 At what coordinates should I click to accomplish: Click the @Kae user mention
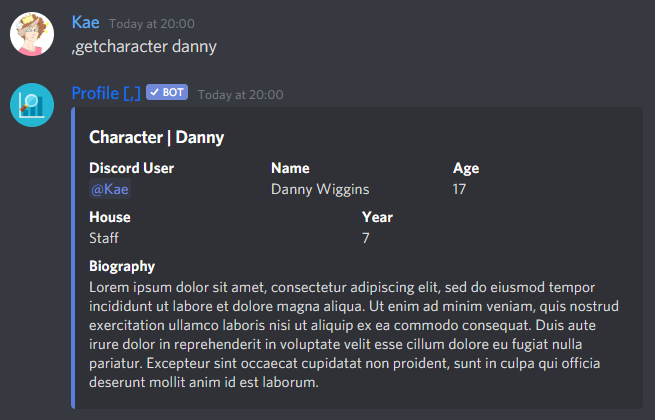pos(110,189)
